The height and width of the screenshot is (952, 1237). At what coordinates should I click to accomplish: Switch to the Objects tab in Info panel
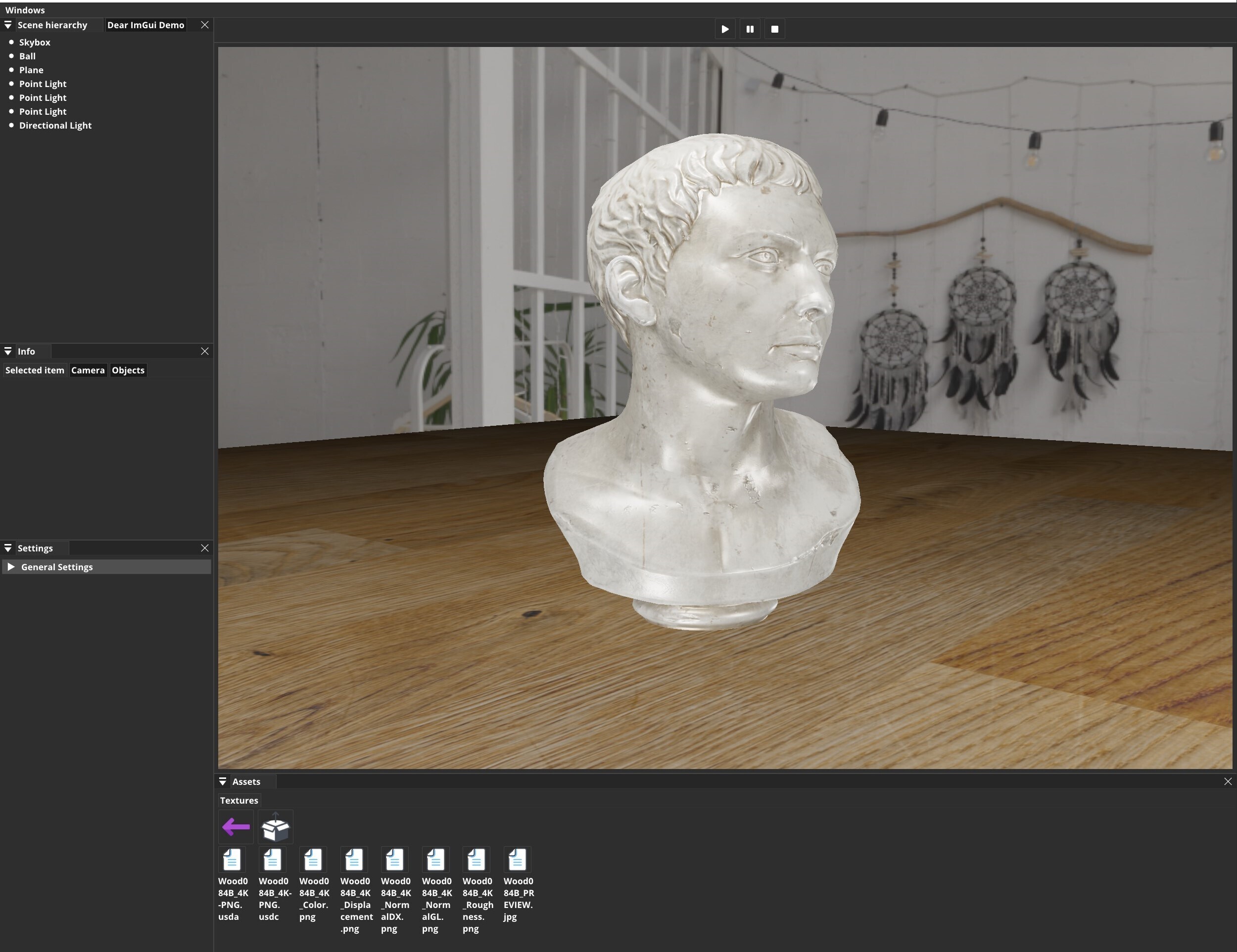[128, 370]
